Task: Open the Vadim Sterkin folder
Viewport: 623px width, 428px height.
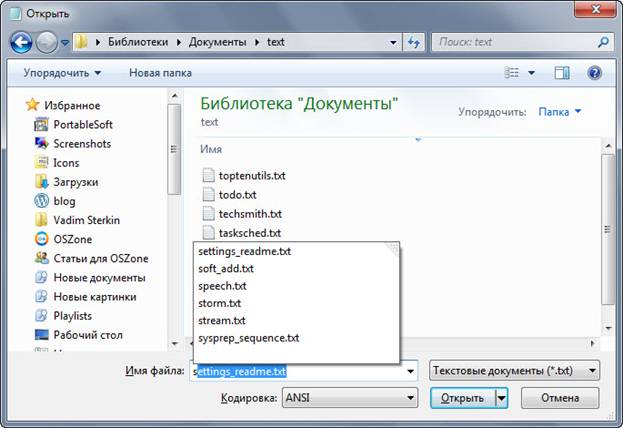Action: [87, 220]
